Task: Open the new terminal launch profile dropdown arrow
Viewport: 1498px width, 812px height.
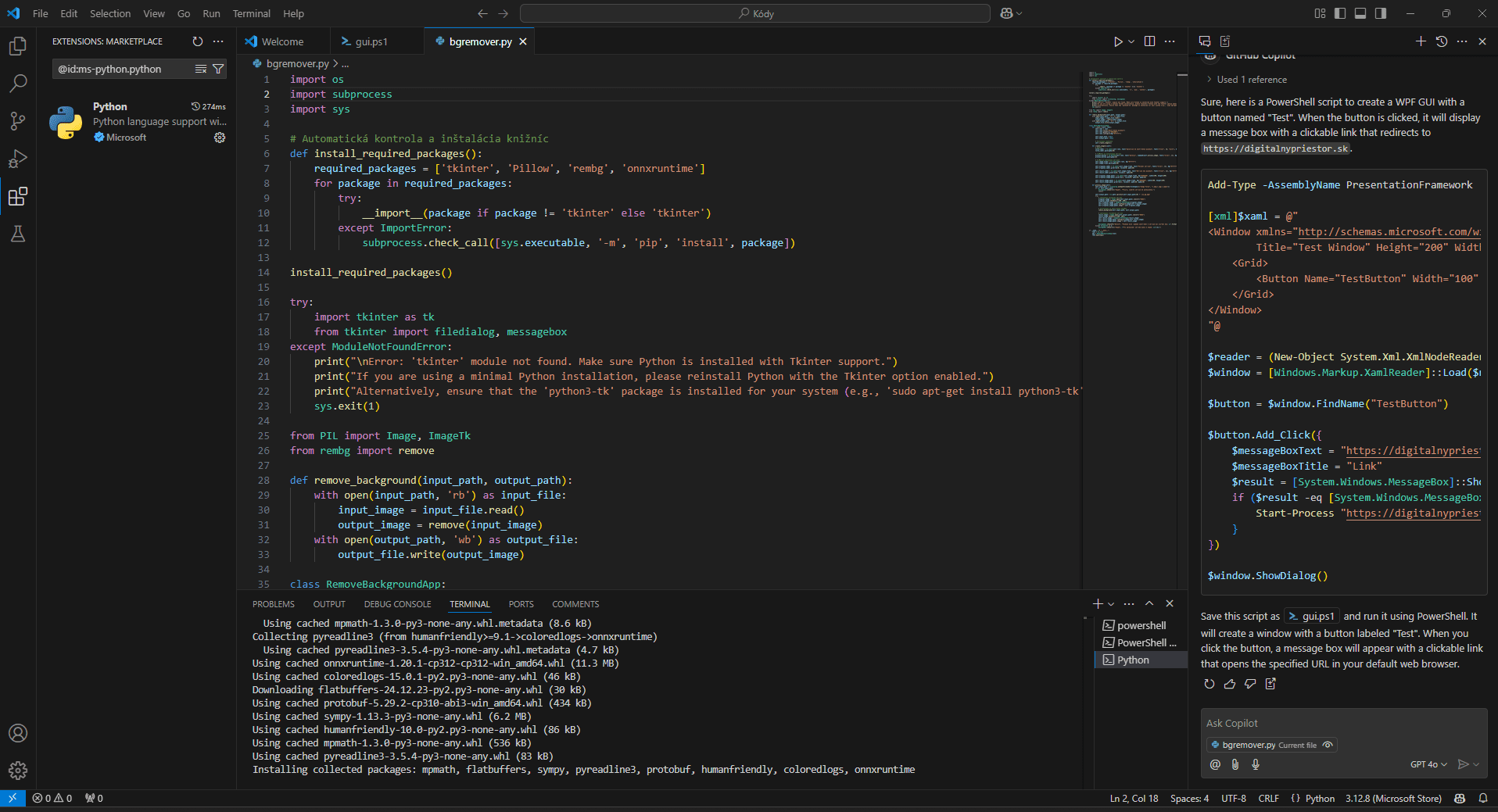Action: pos(1111,604)
